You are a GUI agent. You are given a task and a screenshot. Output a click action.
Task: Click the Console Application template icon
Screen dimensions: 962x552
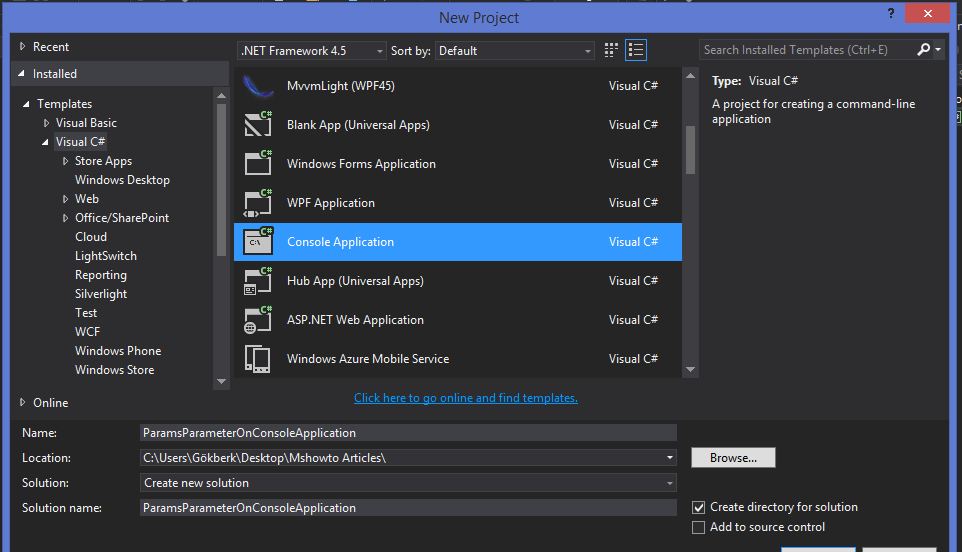(258, 242)
